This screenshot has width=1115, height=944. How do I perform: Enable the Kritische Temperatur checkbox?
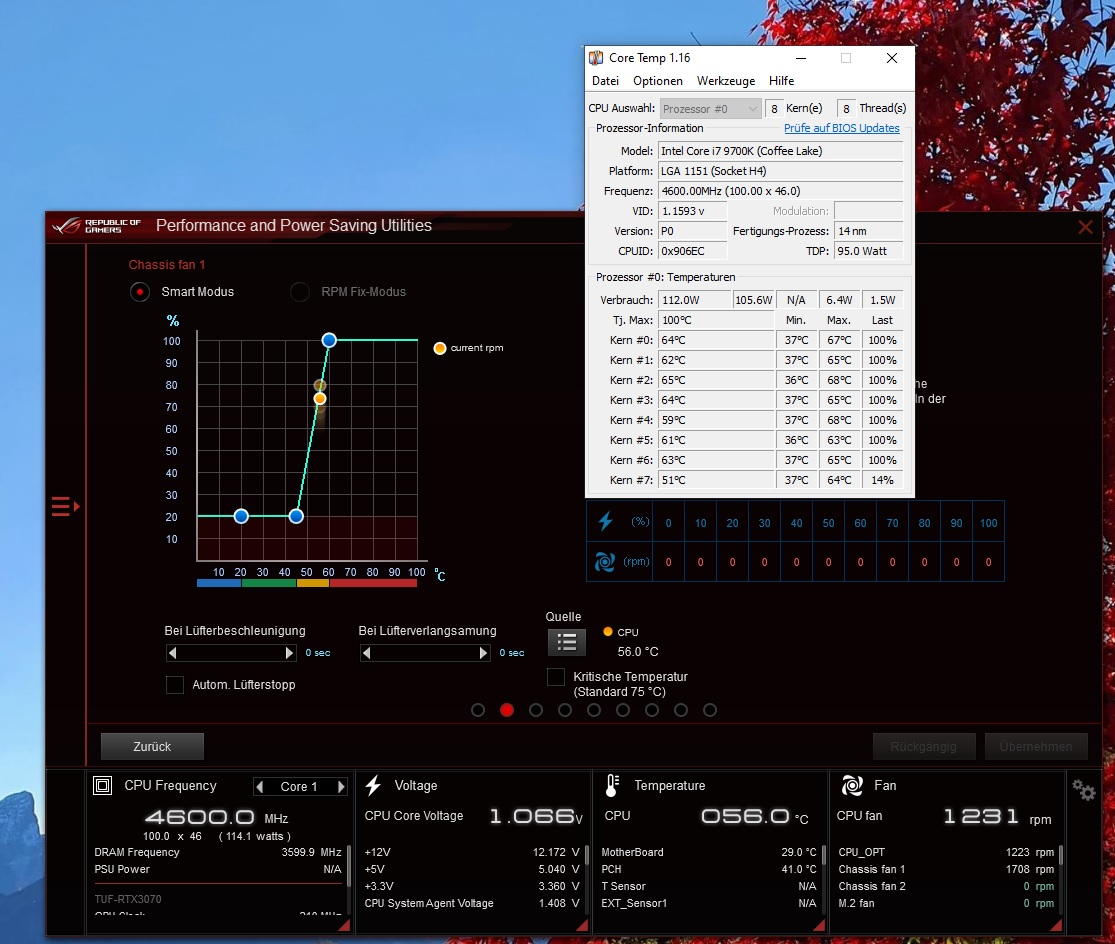point(556,677)
